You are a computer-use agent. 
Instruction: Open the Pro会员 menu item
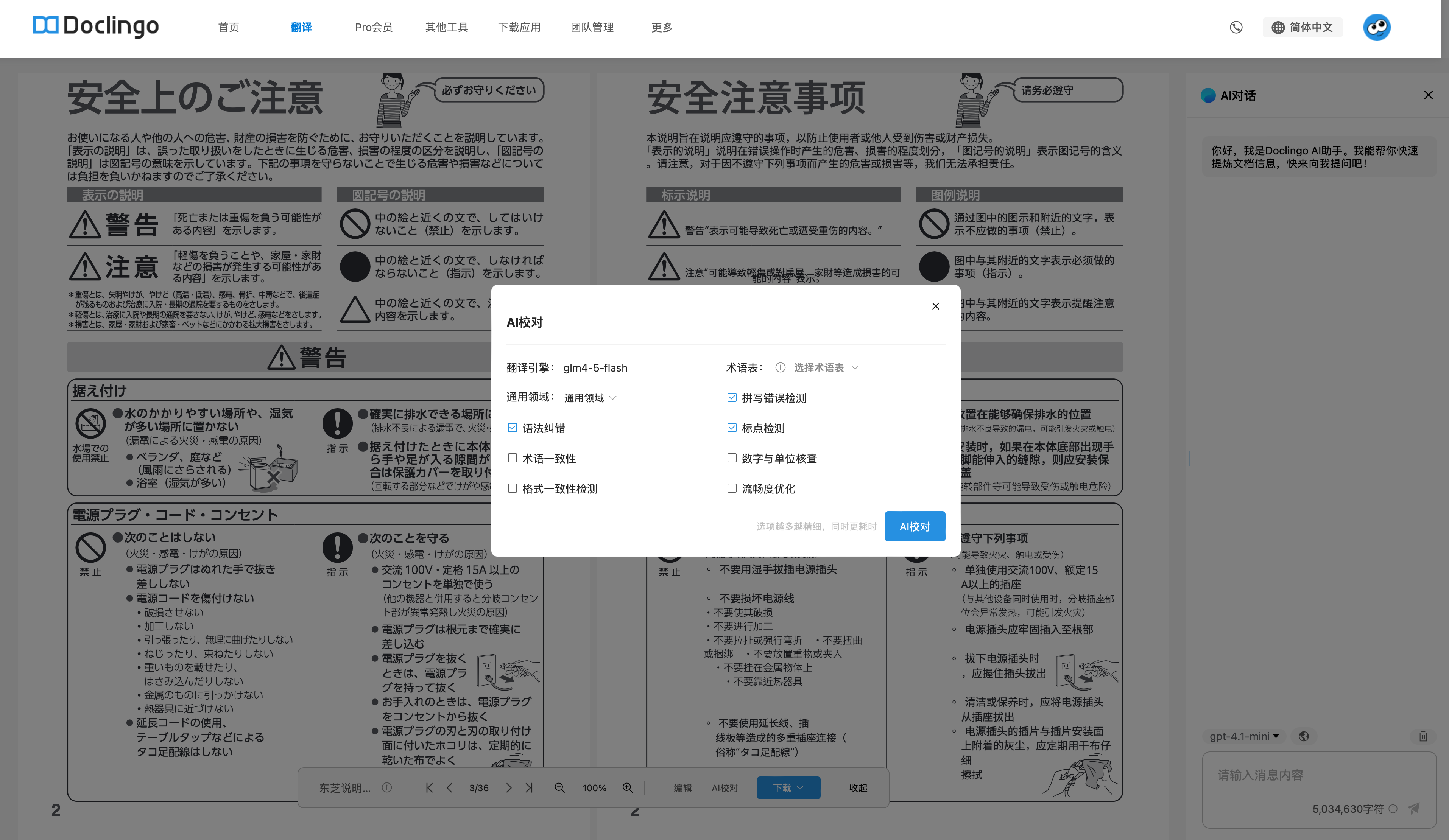373,27
